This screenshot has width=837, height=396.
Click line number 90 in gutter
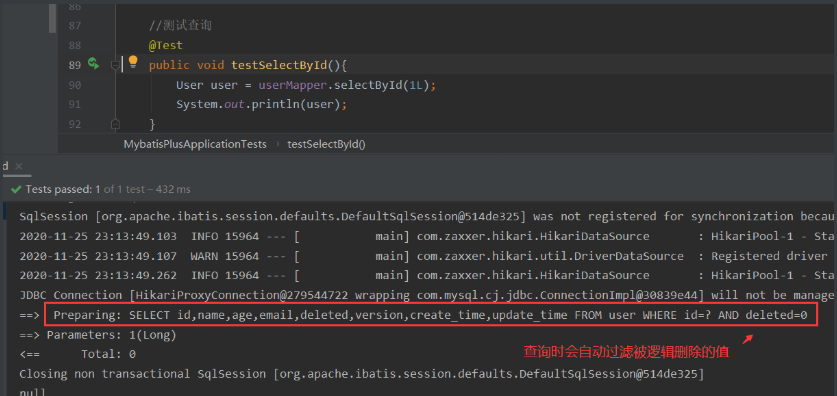75,85
